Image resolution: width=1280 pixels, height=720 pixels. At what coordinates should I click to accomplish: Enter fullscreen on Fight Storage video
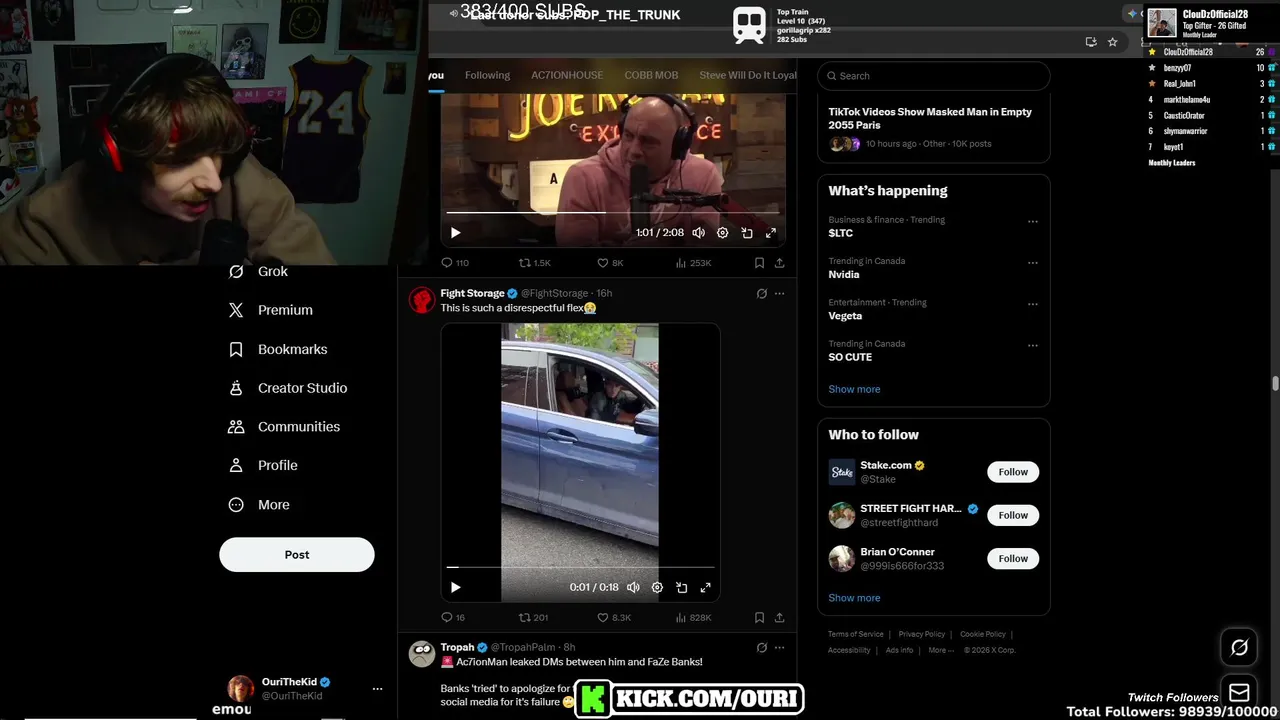click(x=705, y=588)
